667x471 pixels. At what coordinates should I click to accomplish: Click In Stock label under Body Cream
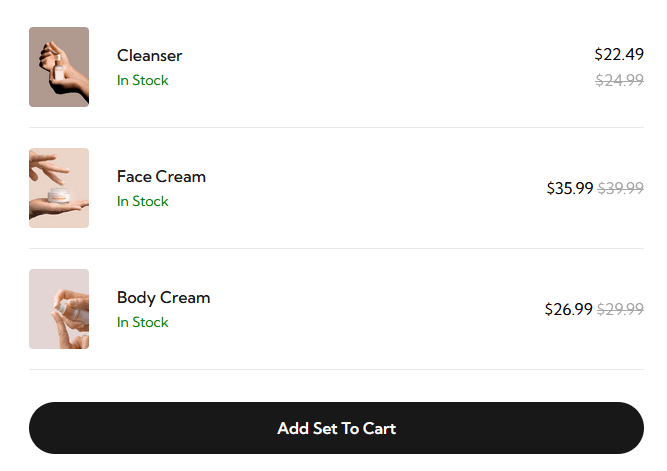click(x=143, y=323)
